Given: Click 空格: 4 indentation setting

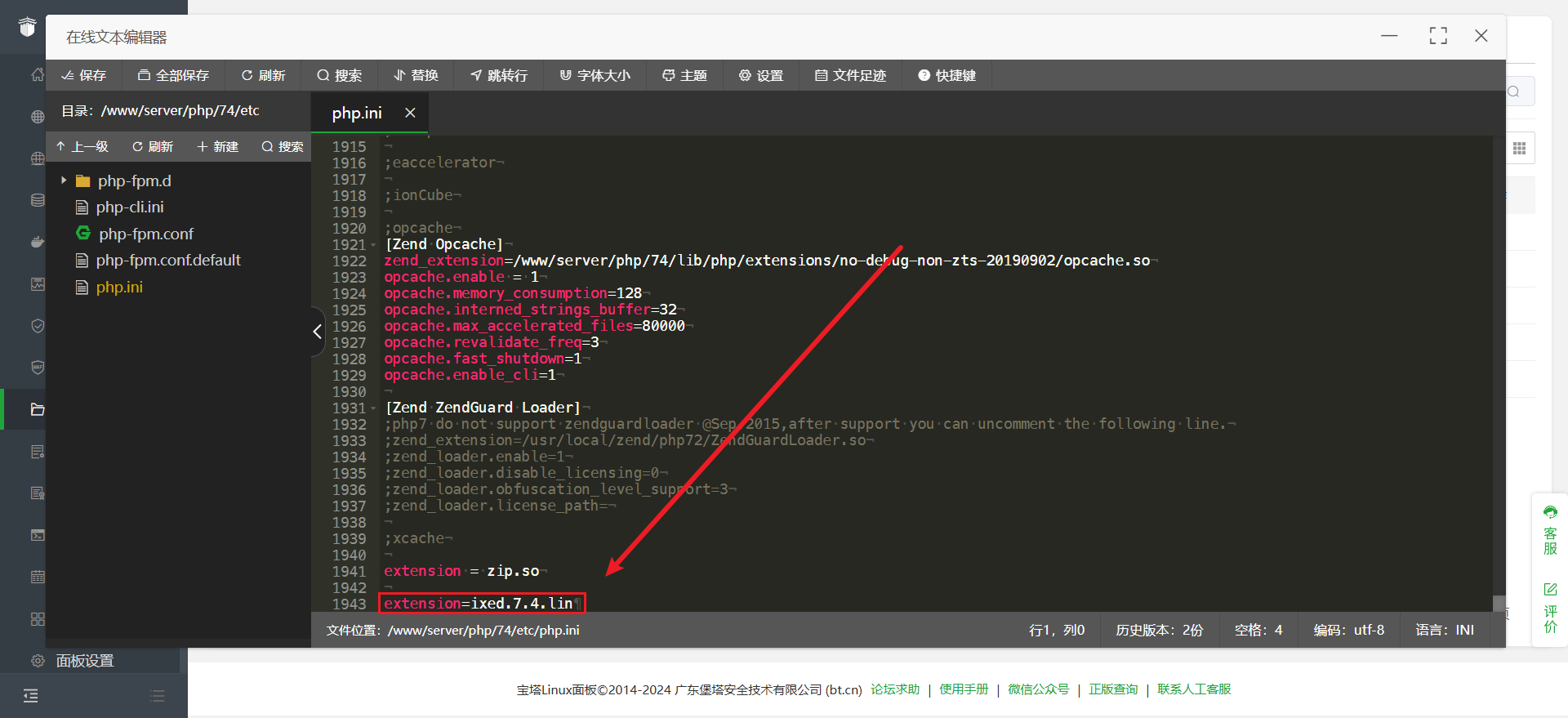Looking at the screenshot, I should point(1258,630).
